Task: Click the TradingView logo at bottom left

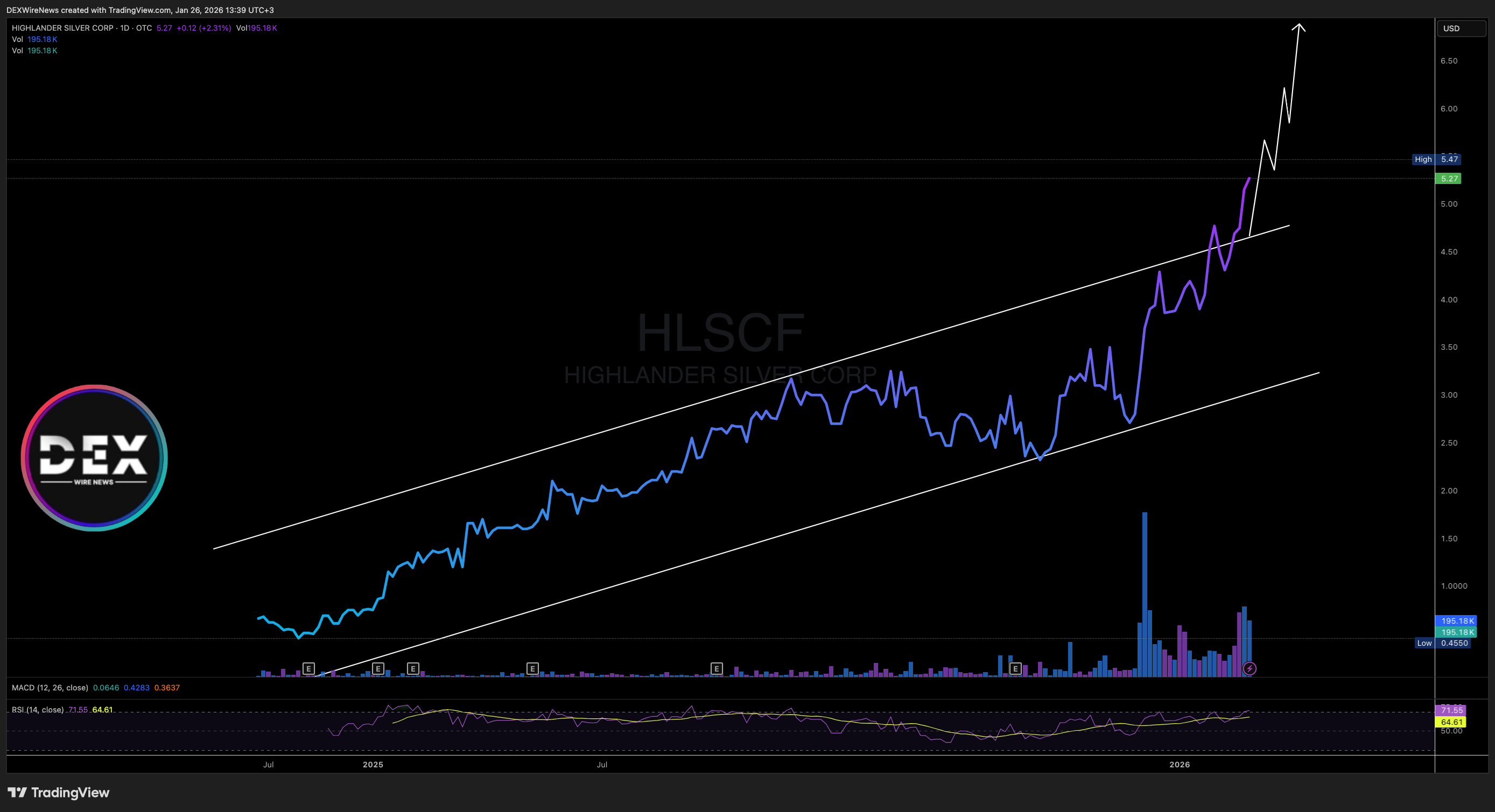Action: click(x=58, y=792)
